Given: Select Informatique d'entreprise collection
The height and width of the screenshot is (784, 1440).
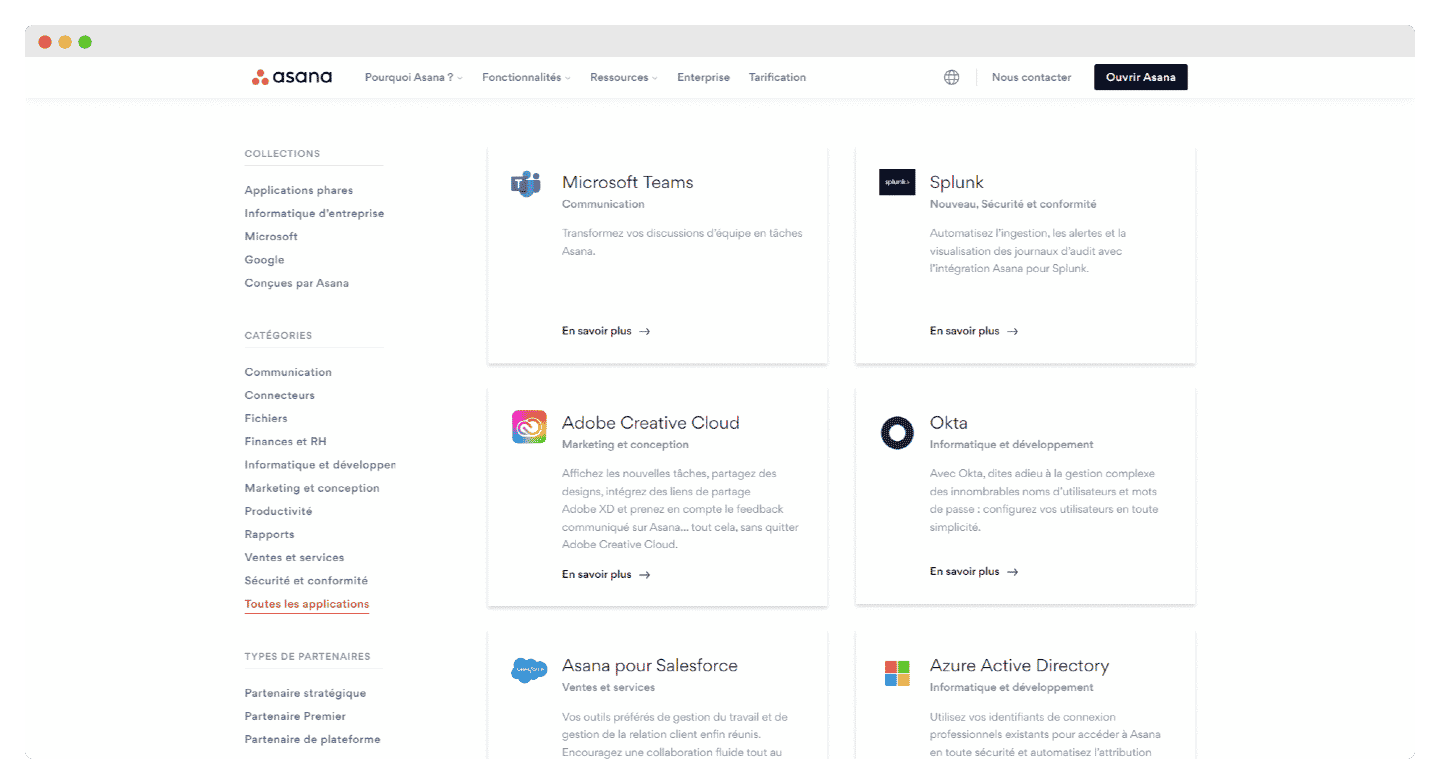Looking at the screenshot, I should tap(314, 213).
